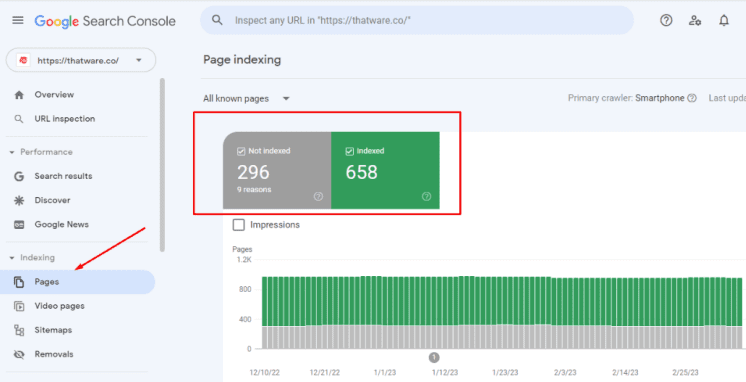Uncheck the Indexed checkbox
746x382 pixels.
click(349, 151)
